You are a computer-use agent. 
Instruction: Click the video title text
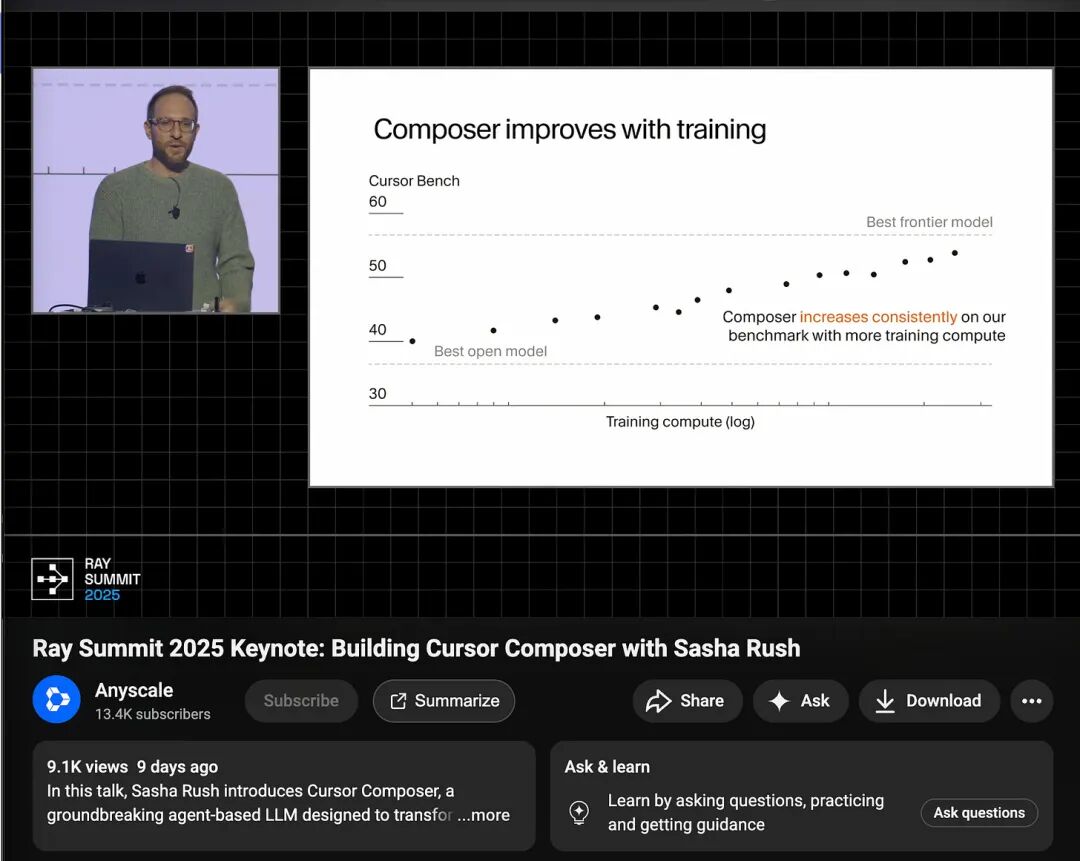(416, 648)
